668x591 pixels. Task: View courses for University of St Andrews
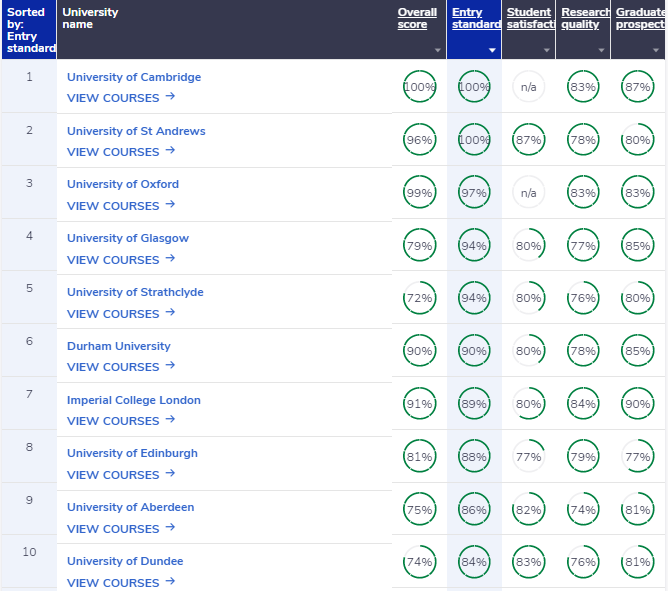121,152
